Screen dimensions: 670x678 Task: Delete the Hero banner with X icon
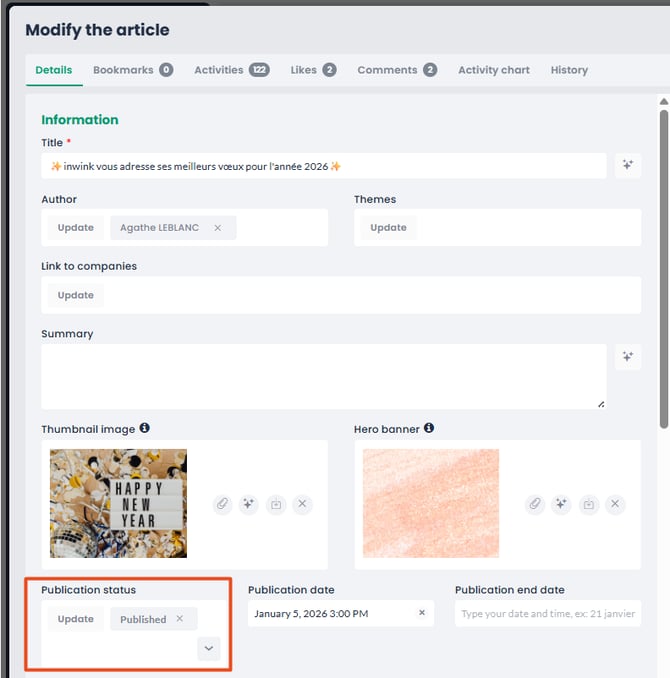[615, 504]
